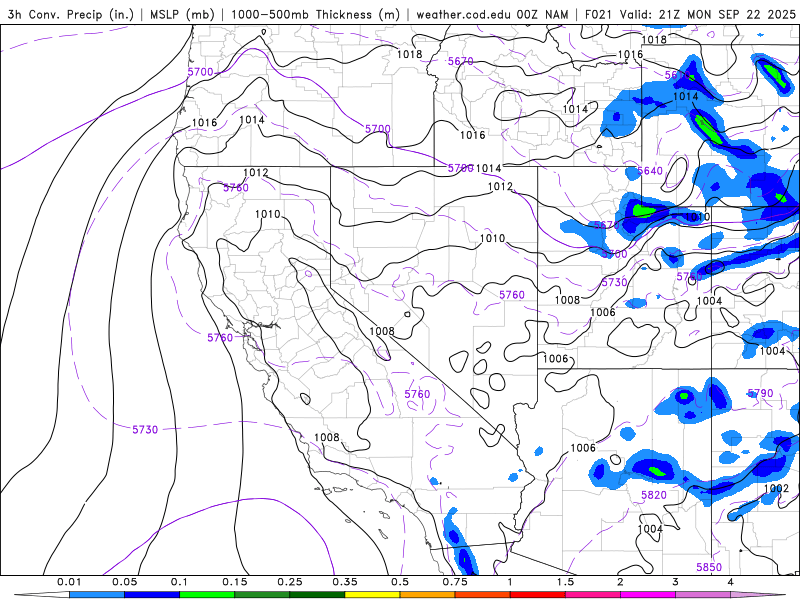Click the purple 5790 thickness contour label
800x600 pixels.
(x=760, y=393)
